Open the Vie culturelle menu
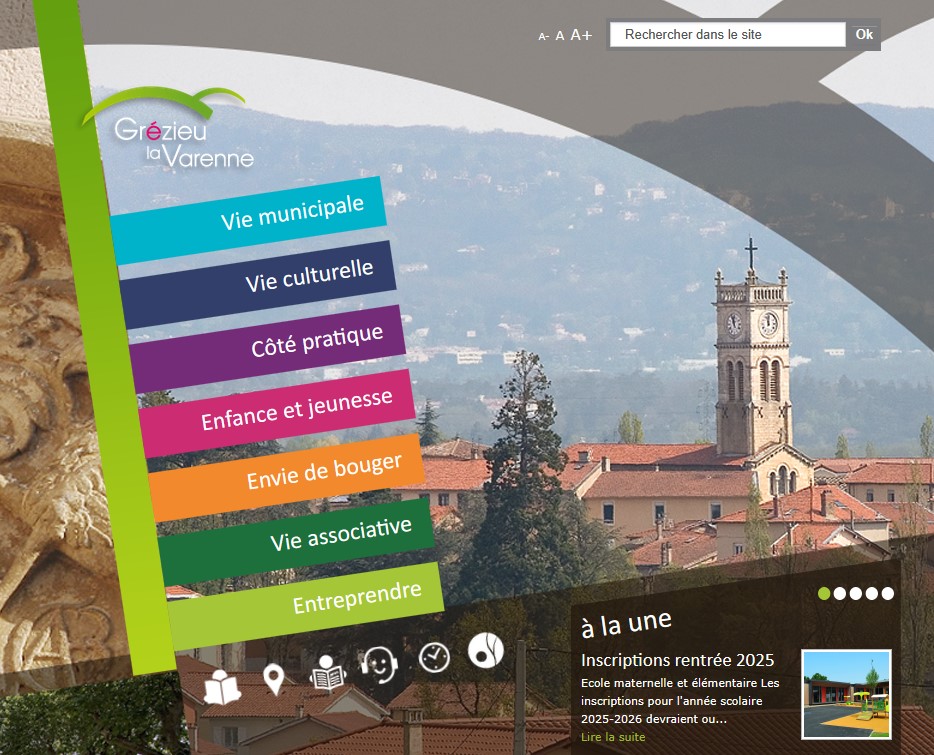Image resolution: width=934 pixels, height=755 pixels. click(x=258, y=284)
